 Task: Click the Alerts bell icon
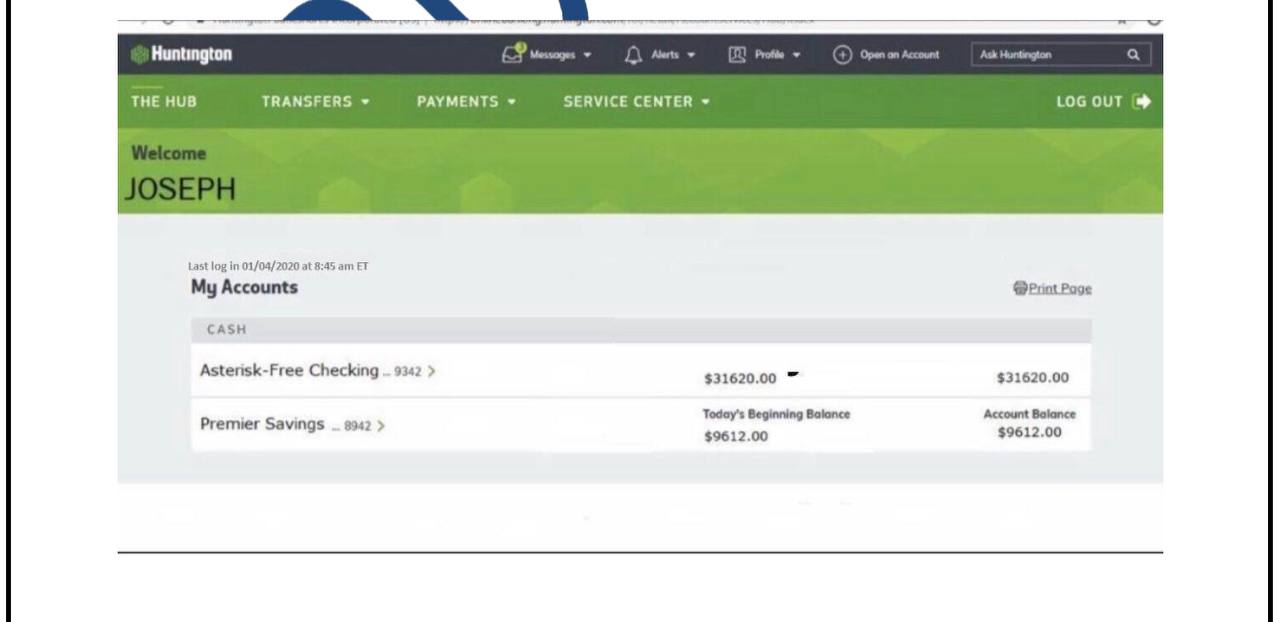(x=631, y=55)
